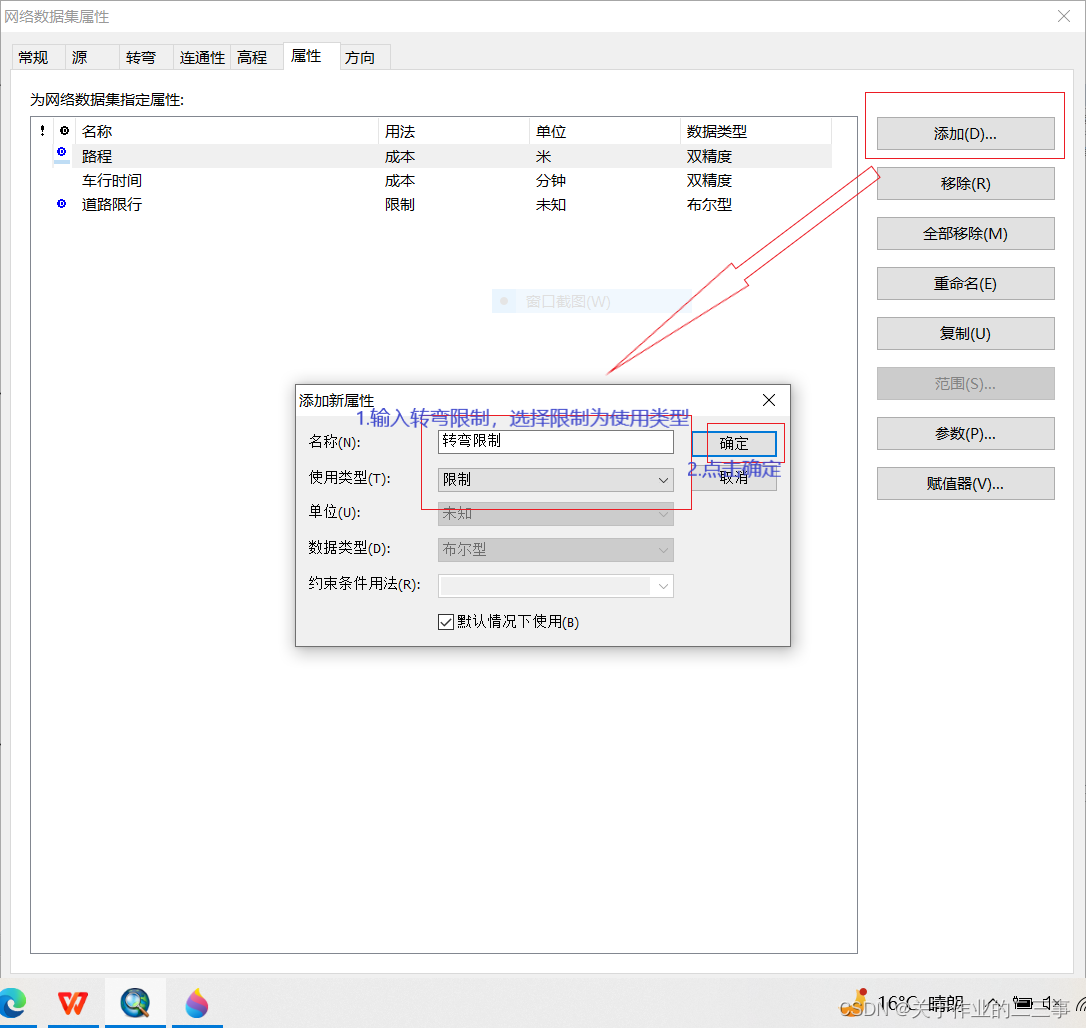Click the 名称 input field with 转弯限制
This screenshot has height=1028, width=1086.
[555, 441]
